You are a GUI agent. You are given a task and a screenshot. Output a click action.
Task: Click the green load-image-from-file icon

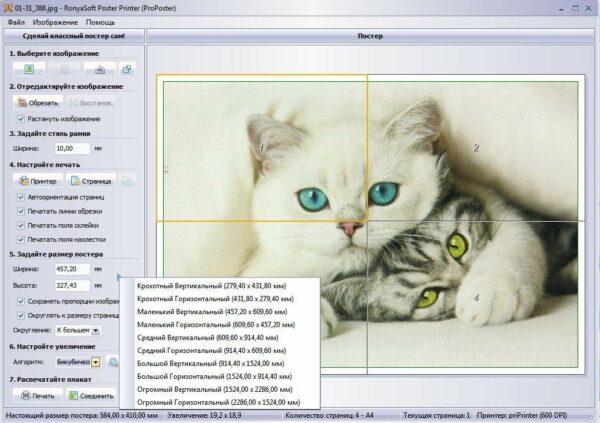(x=29, y=69)
